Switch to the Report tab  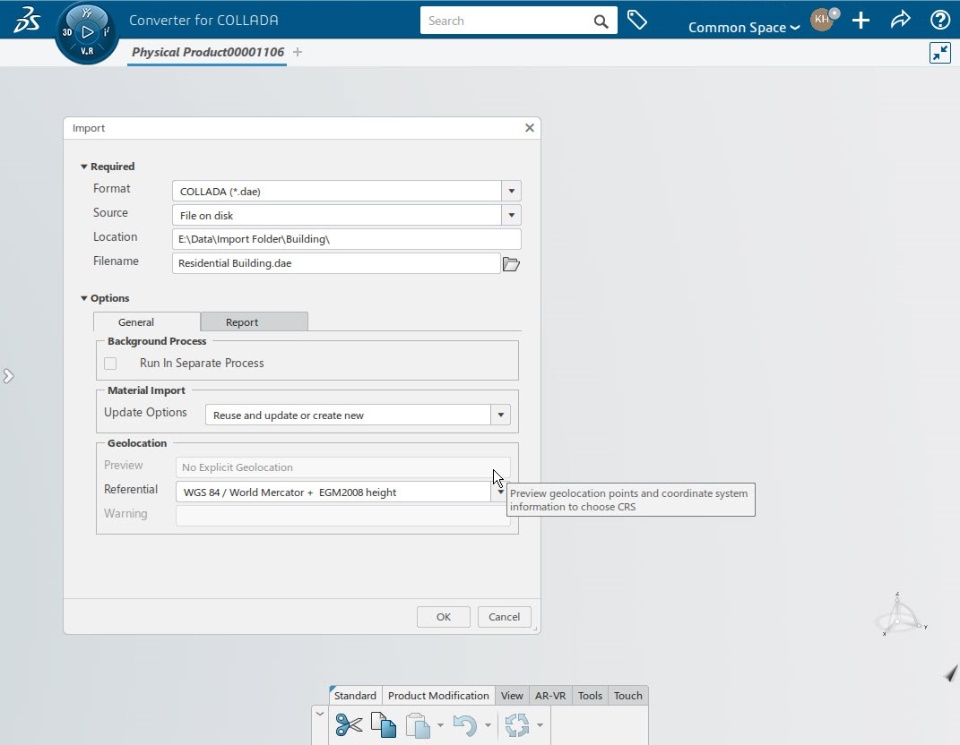254,322
